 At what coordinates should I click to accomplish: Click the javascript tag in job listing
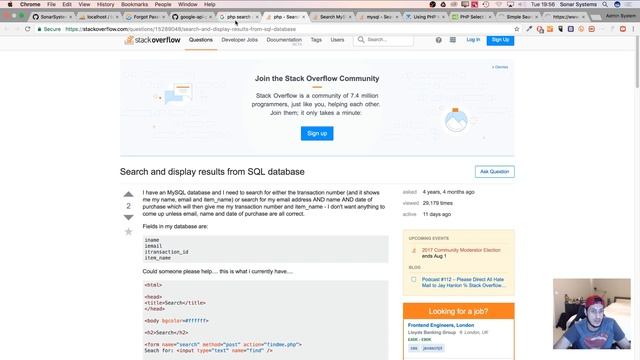(x=433, y=348)
